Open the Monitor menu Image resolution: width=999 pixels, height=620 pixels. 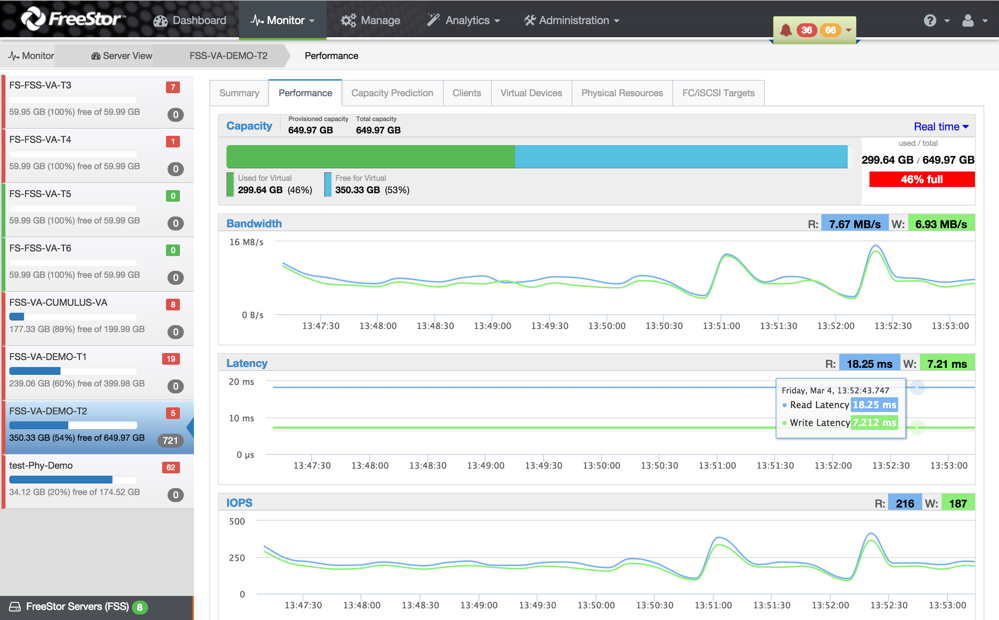pos(282,20)
